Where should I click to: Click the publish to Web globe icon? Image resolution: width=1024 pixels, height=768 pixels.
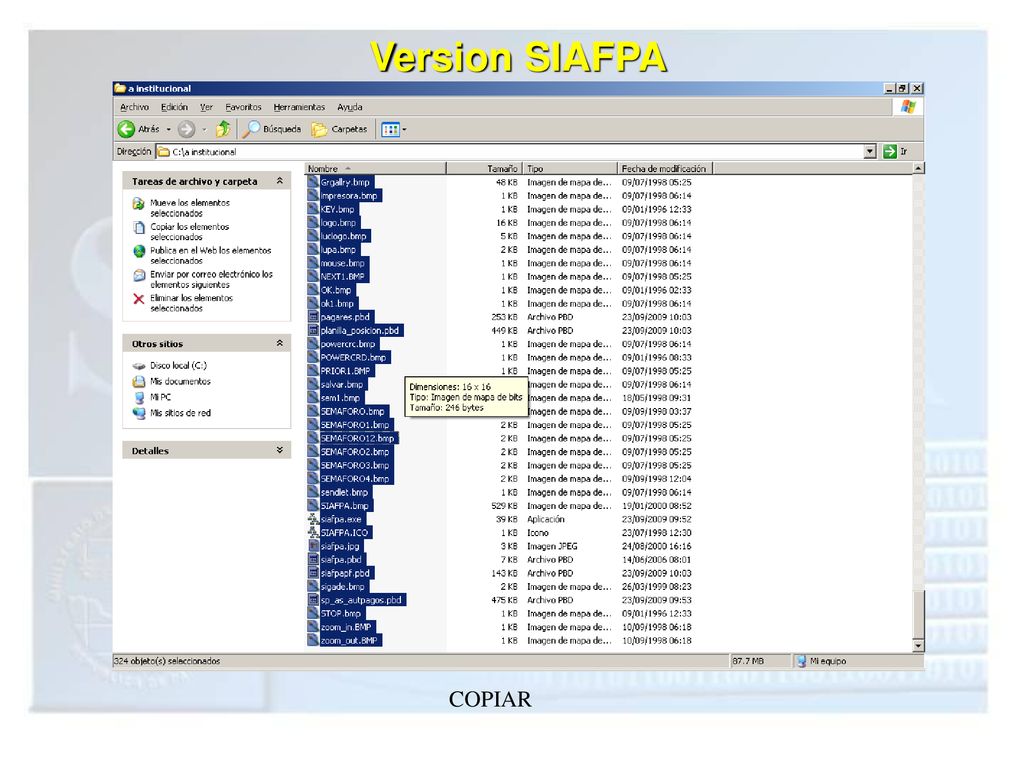click(138, 251)
